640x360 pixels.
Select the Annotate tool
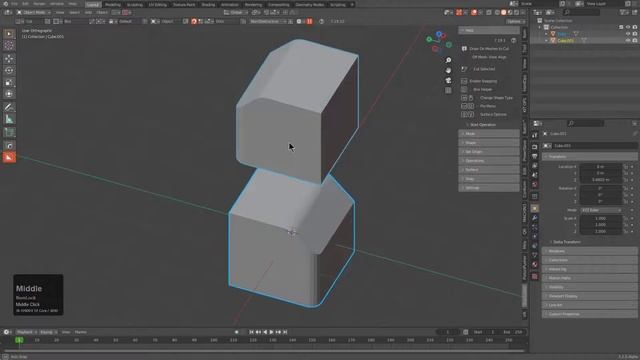point(9,107)
